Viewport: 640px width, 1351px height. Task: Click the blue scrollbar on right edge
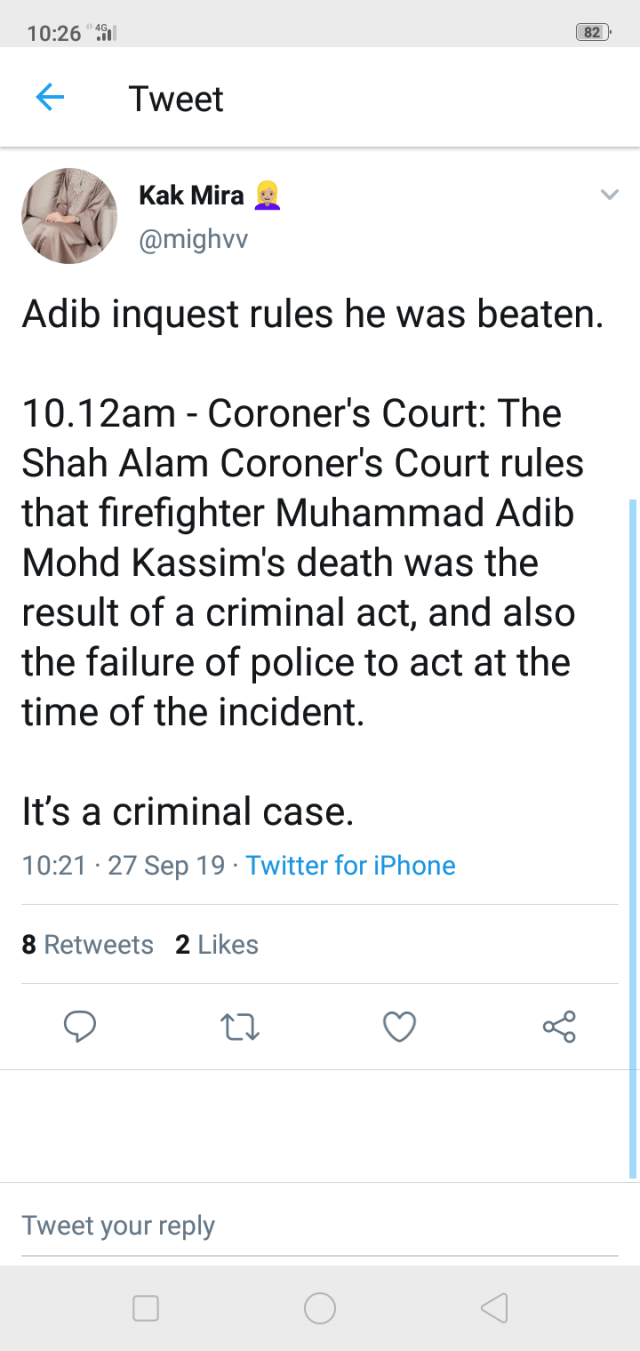[632, 838]
